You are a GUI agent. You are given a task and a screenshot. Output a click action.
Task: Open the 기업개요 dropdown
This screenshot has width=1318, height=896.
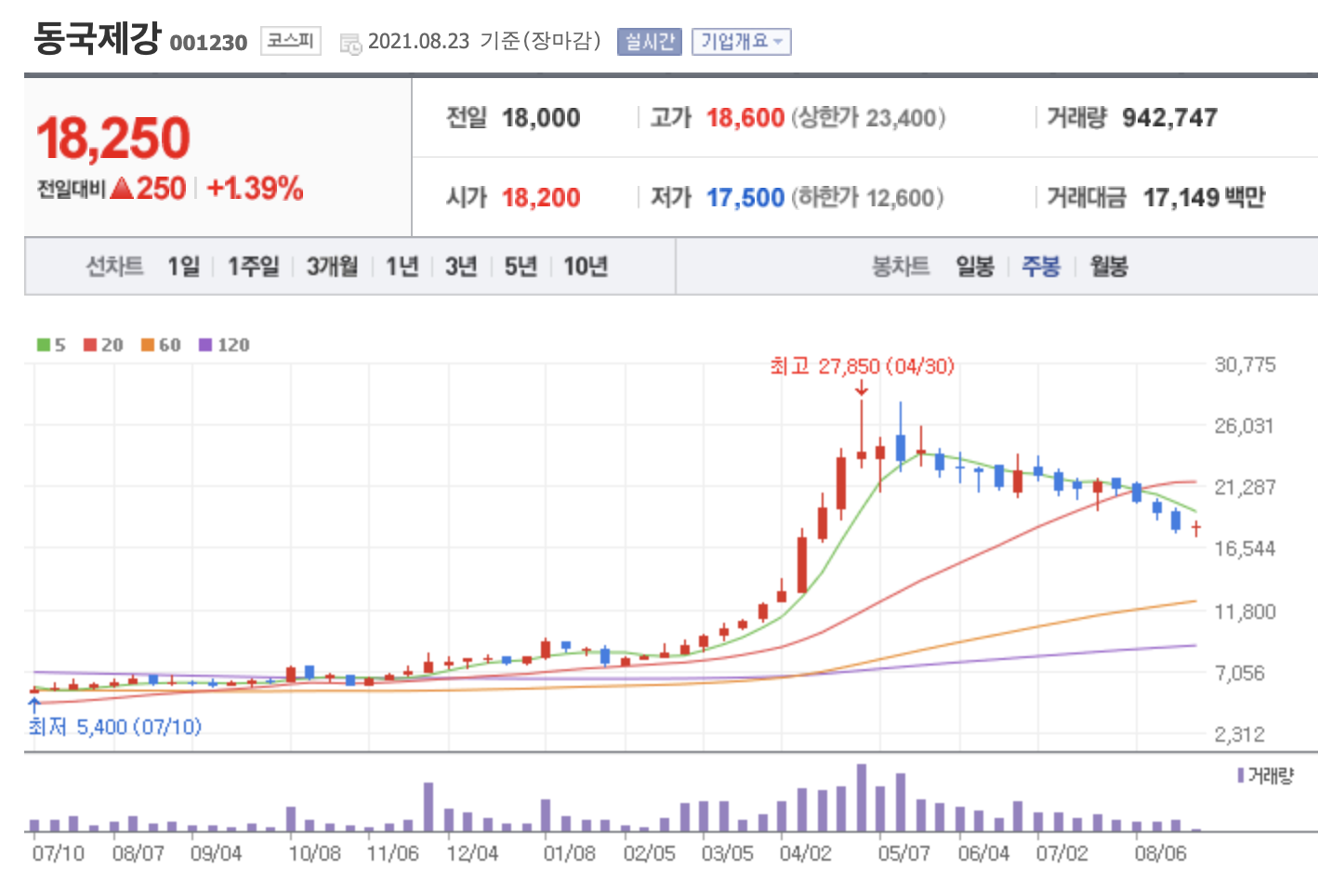point(741,42)
